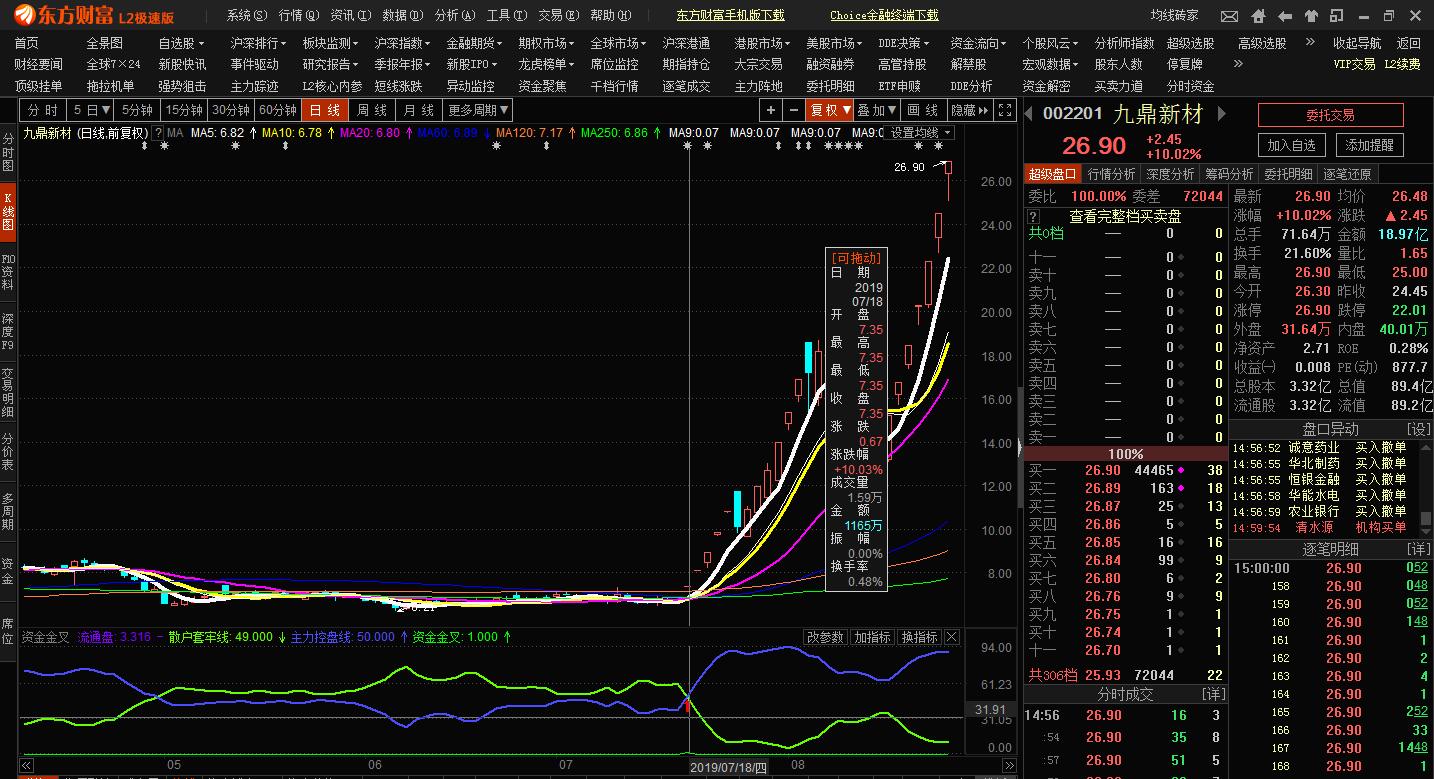Click 查看完整档买卖盘 link
This screenshot has height=779, width=1434.
coord(1125,216)
